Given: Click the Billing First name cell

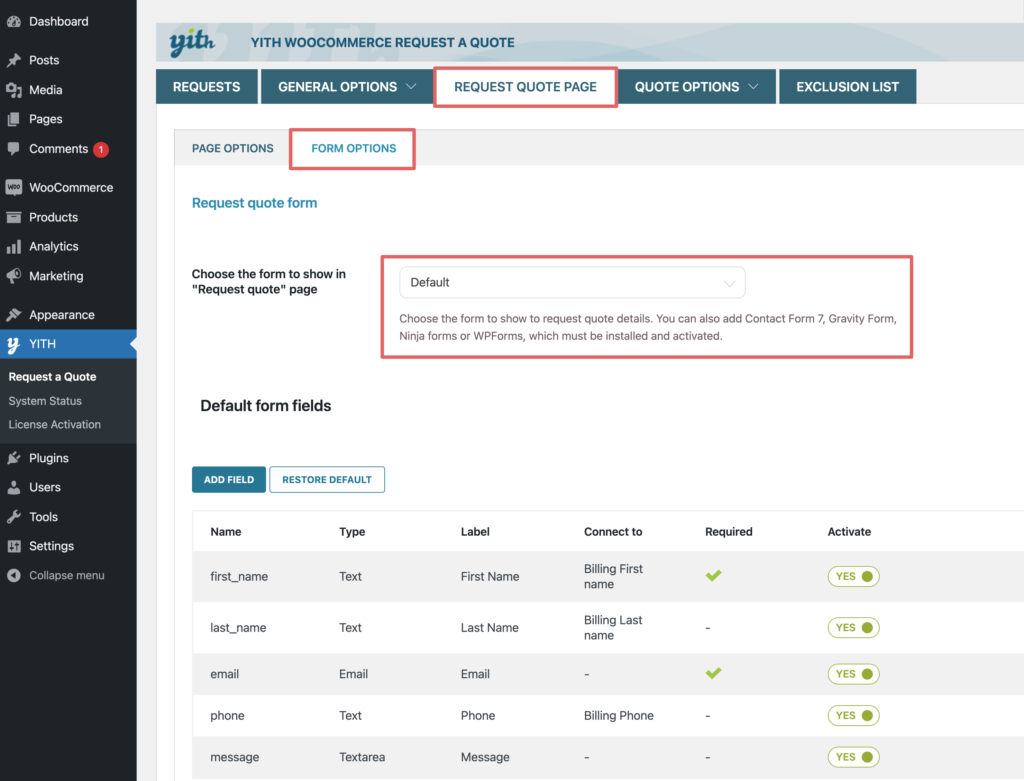Looking at the screenshot, I should tap(613, 577).
